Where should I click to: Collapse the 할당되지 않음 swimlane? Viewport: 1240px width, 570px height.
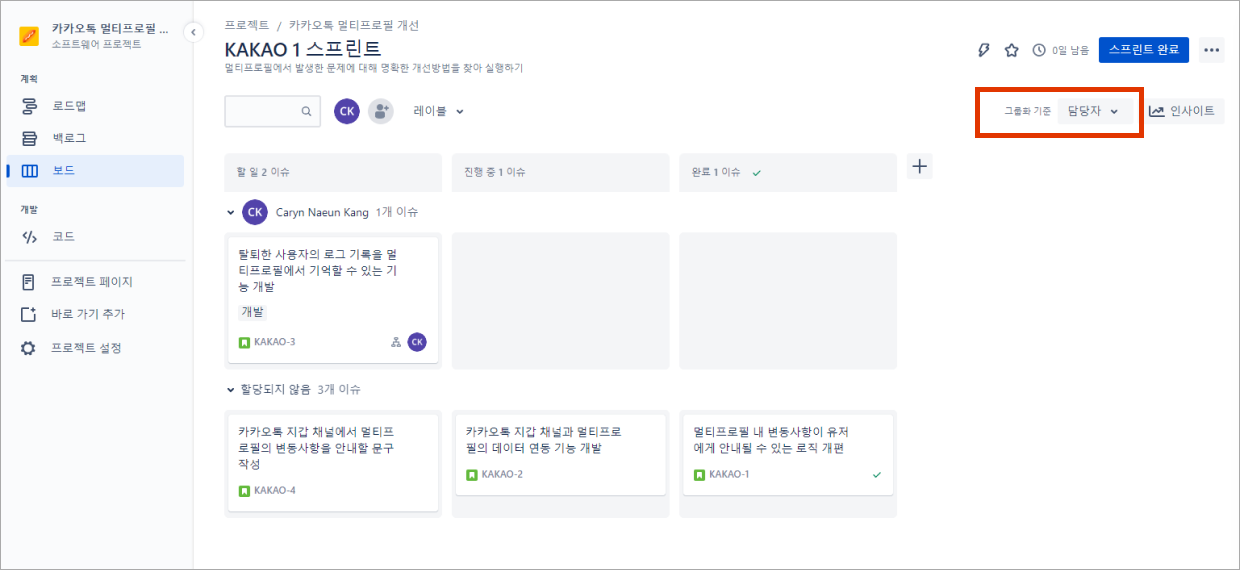[231, 389]
